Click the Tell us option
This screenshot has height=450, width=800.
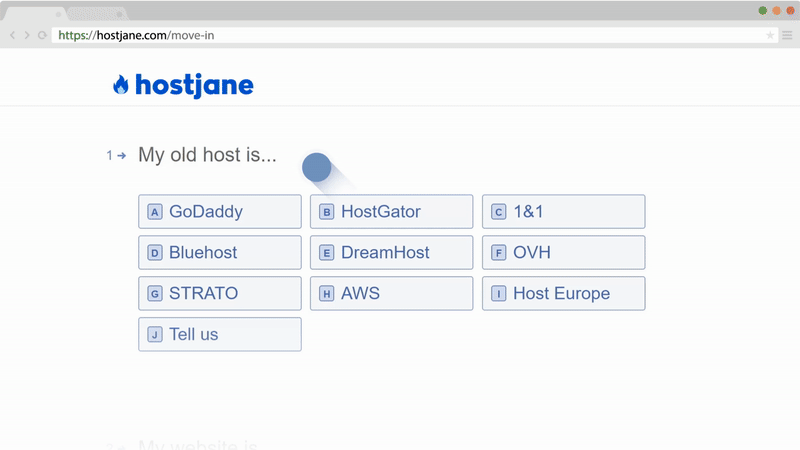[219, 335]
